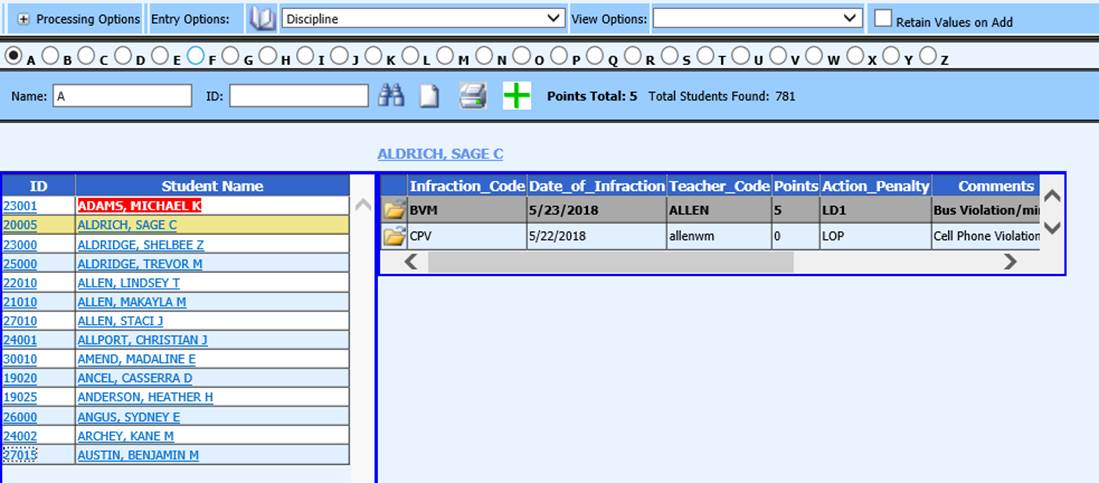Select the letter M radio button
1099x483 pixels.
click(445, 58)
